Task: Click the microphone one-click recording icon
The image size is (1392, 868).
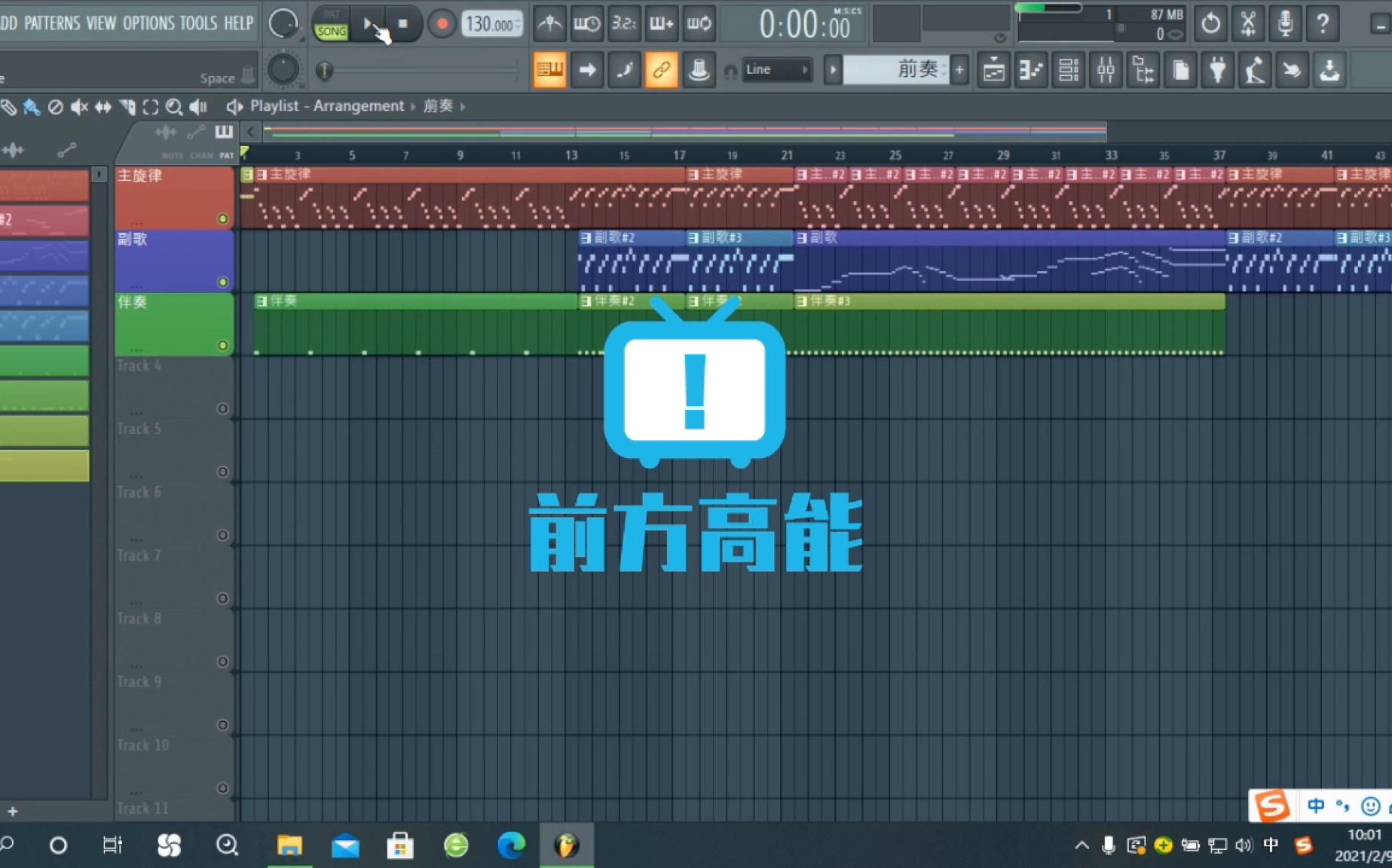Action: tap(1285, 24)
